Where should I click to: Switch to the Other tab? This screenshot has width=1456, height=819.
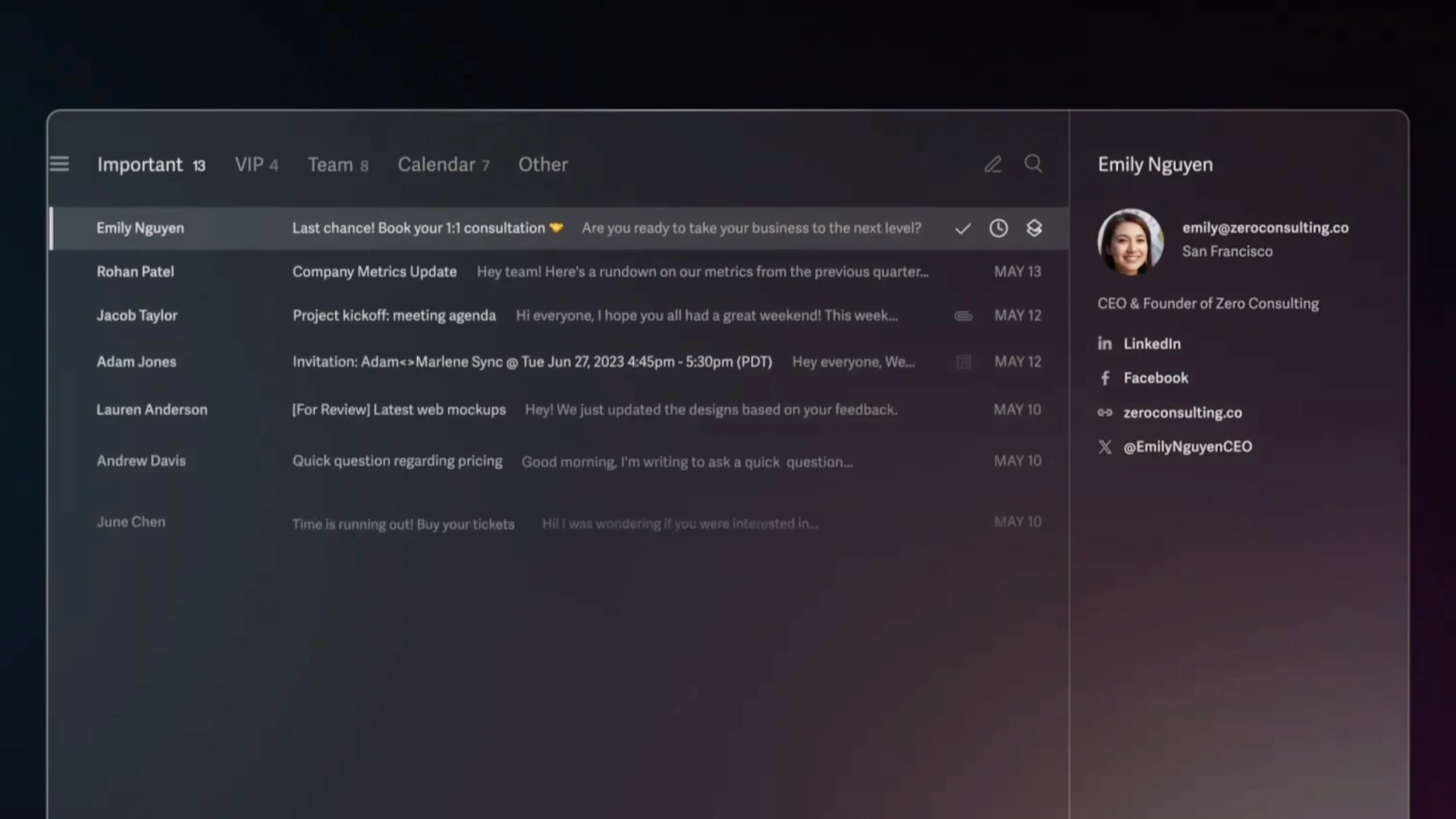[542, 165]
